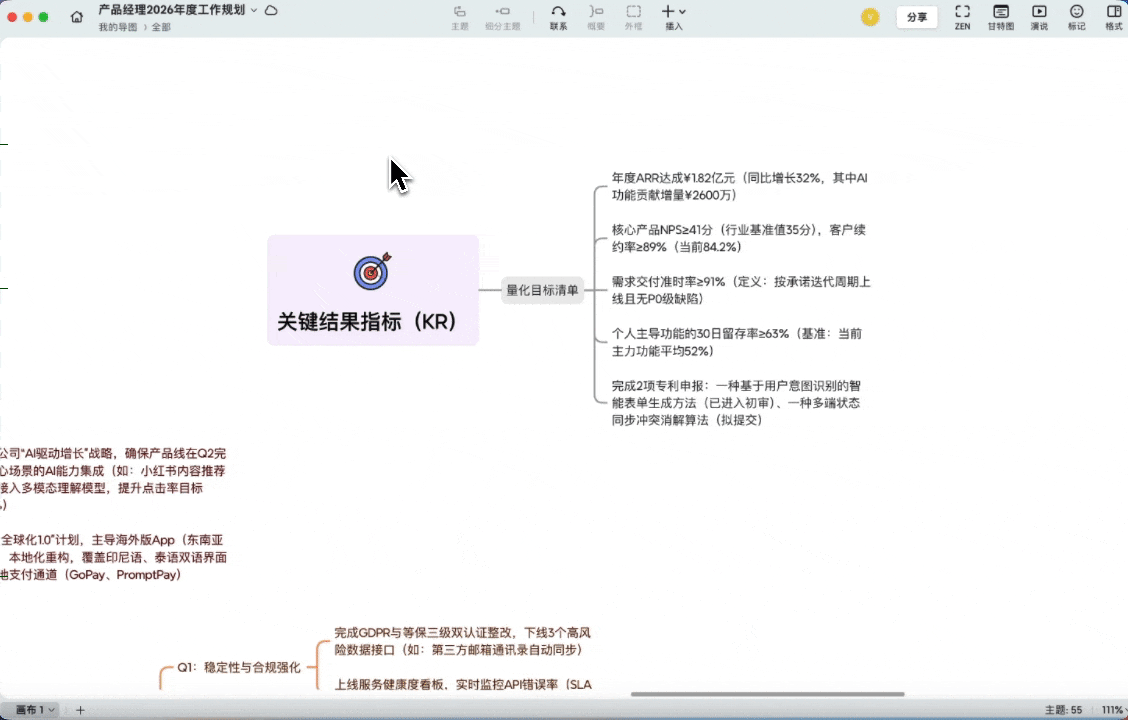This screenshot has width=1128, height=720.
Task: Open the 标记 marker panel
Action: [x=1077, y=15]
